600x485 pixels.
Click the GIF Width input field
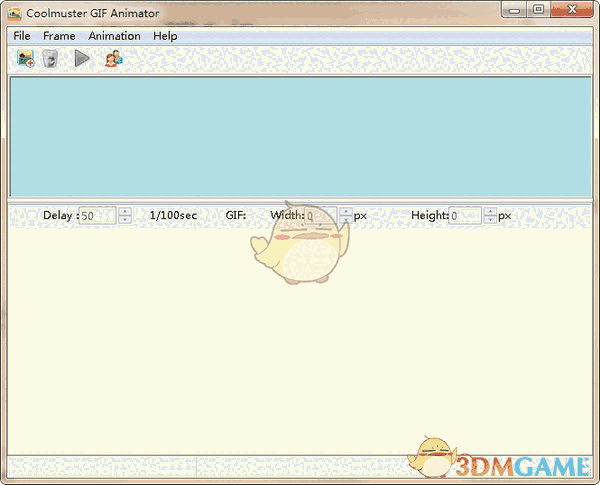tap(321, 216)
